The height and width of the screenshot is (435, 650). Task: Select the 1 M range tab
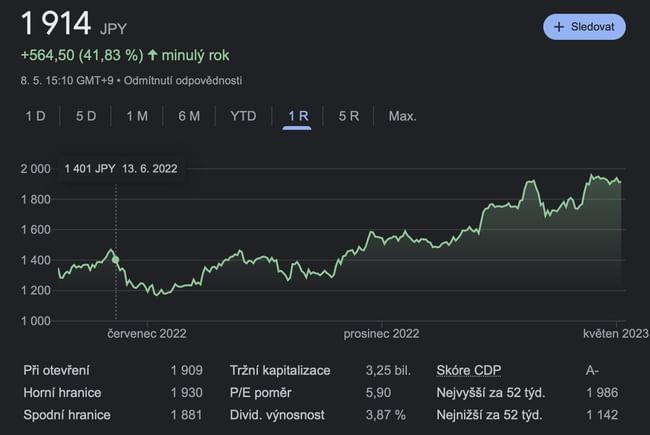tap(137, 116)
